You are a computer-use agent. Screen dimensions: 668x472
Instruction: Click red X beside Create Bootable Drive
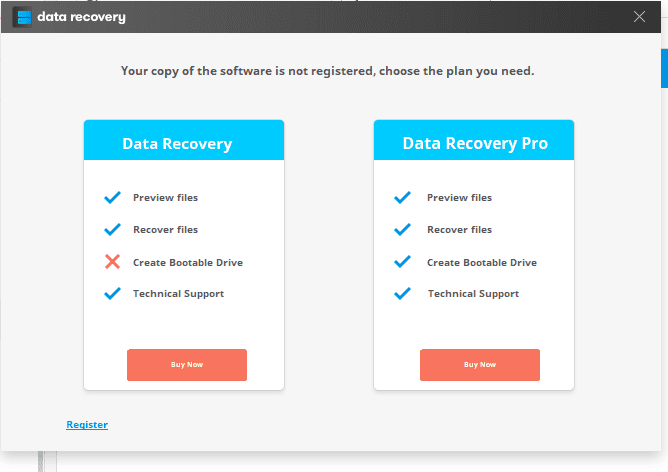pyautogui.click(x=113, y=262)
